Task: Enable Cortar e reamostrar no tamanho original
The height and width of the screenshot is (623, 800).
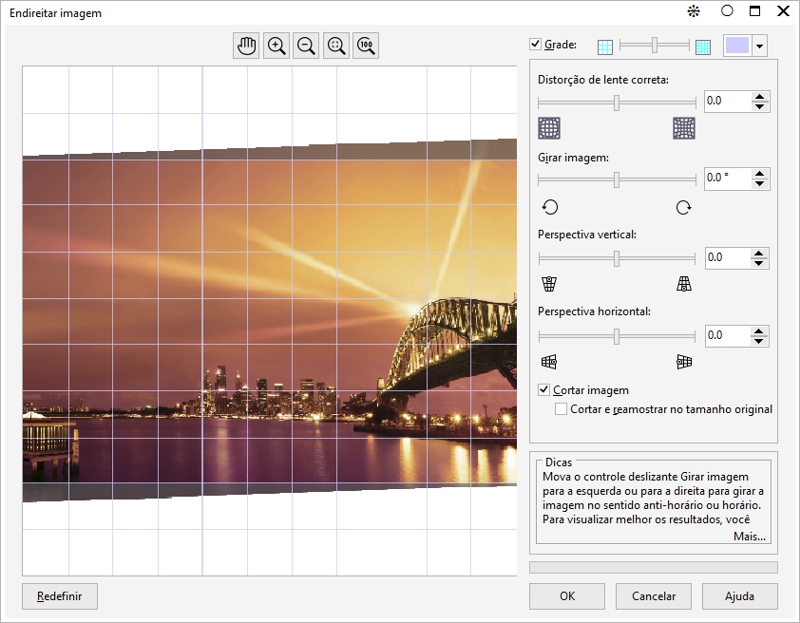Action: tap(561, 409)
